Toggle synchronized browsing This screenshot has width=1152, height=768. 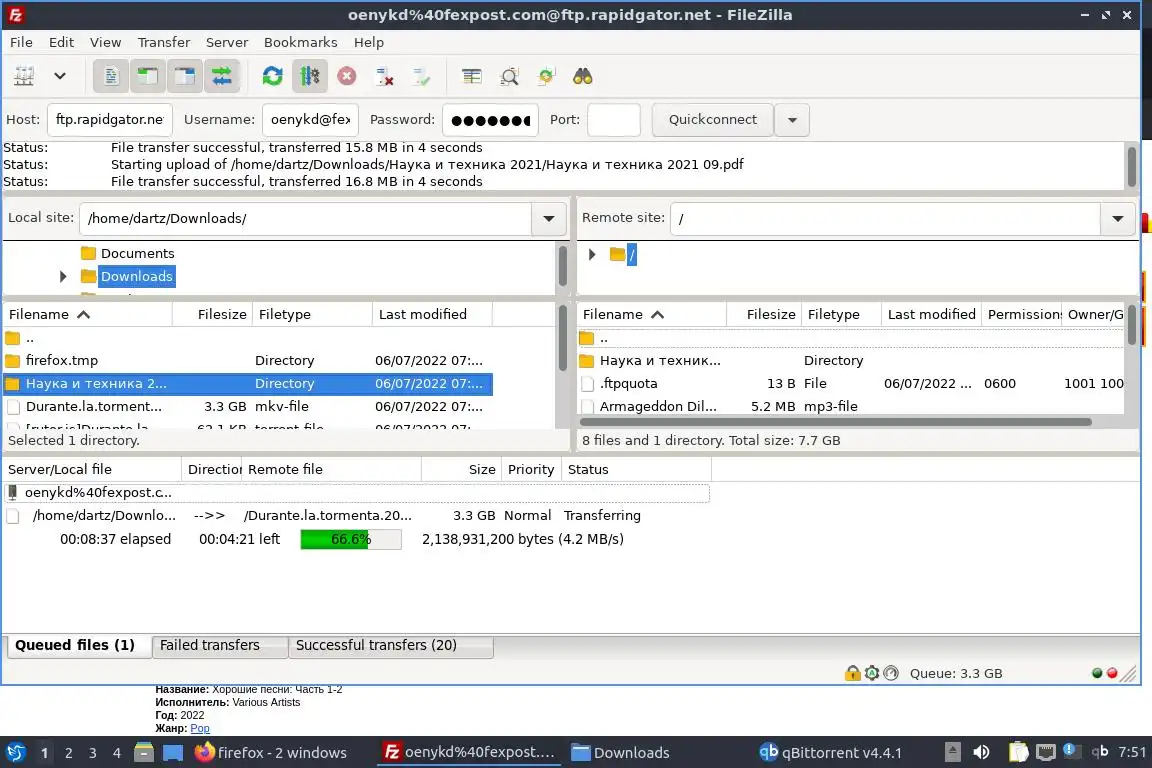click(546, 76)
